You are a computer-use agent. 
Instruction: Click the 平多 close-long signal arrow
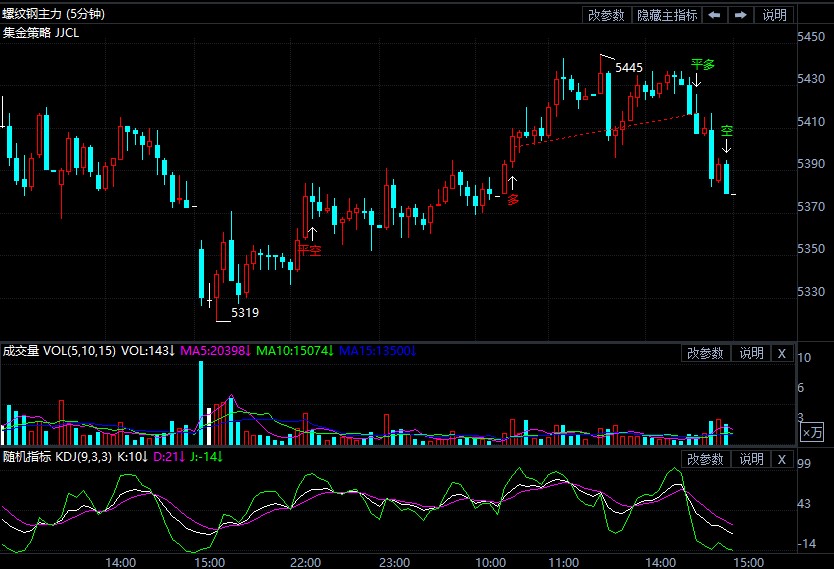(697, 81)
